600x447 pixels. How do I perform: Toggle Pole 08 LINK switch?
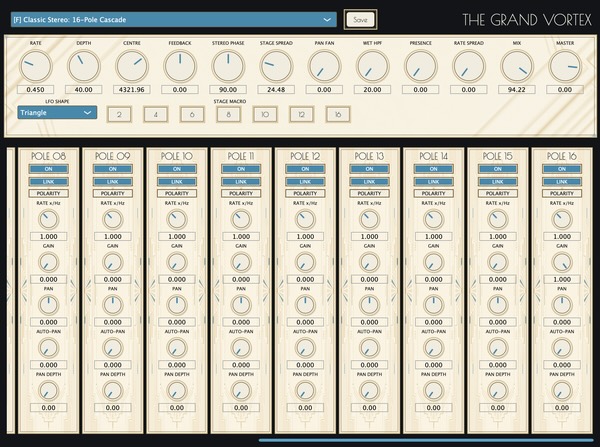point(49,181)
